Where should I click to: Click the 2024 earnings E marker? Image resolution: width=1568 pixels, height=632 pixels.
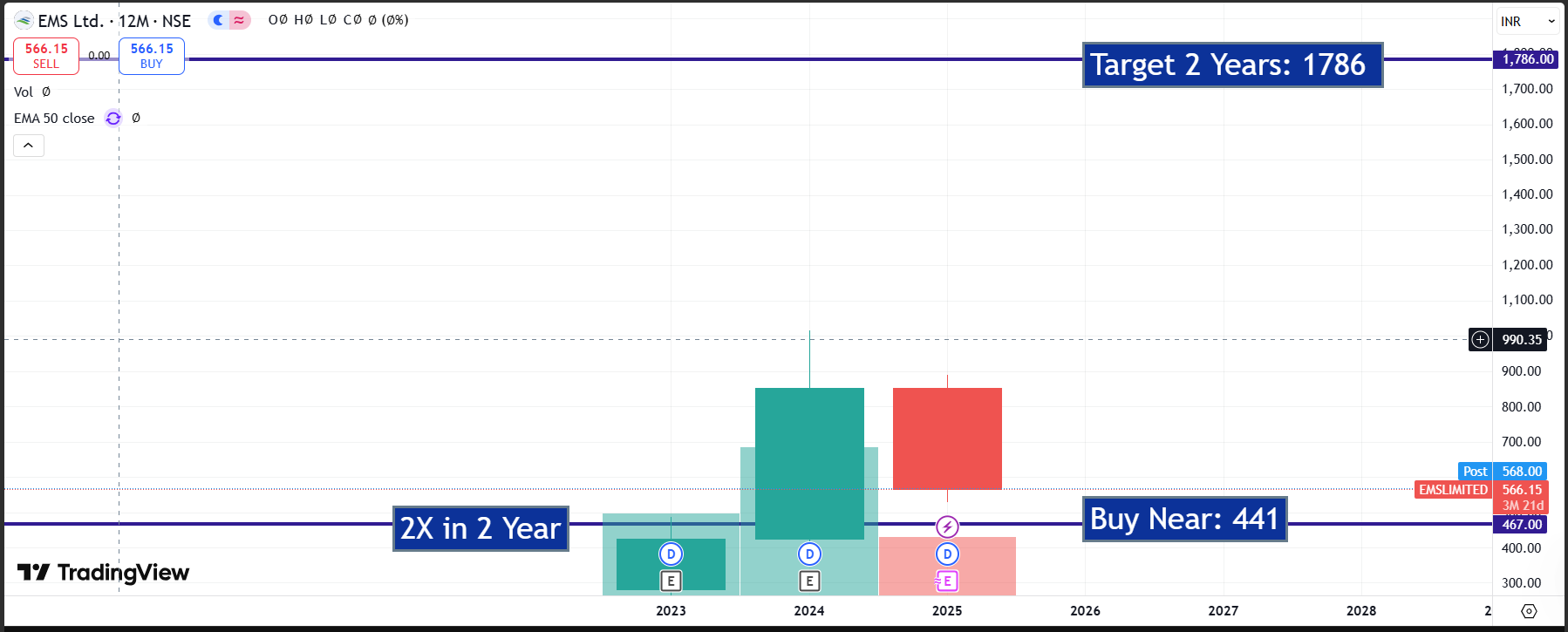(x=809, y=581)
